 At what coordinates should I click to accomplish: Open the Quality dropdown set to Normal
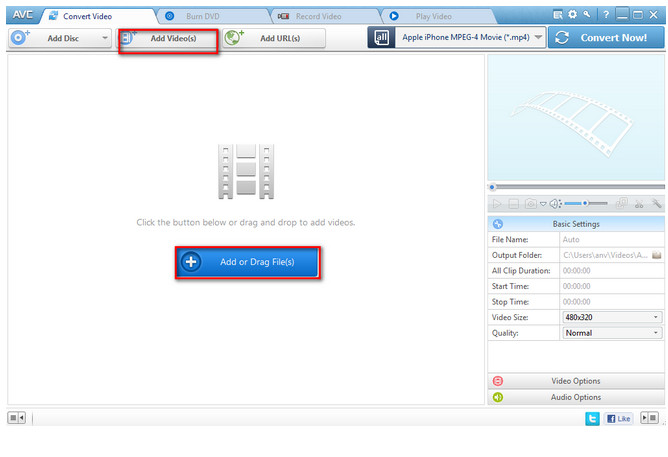pyautogui.click(x=612, y=333)
